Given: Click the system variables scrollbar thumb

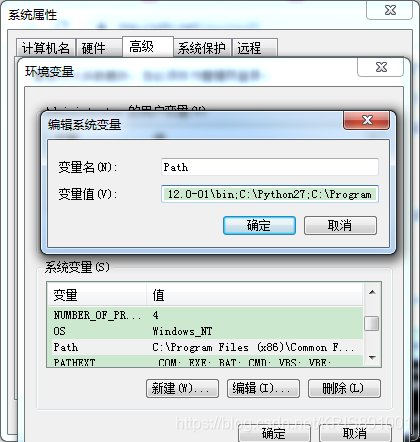Looking at the screenshot, I should click(x=372, y=323).
